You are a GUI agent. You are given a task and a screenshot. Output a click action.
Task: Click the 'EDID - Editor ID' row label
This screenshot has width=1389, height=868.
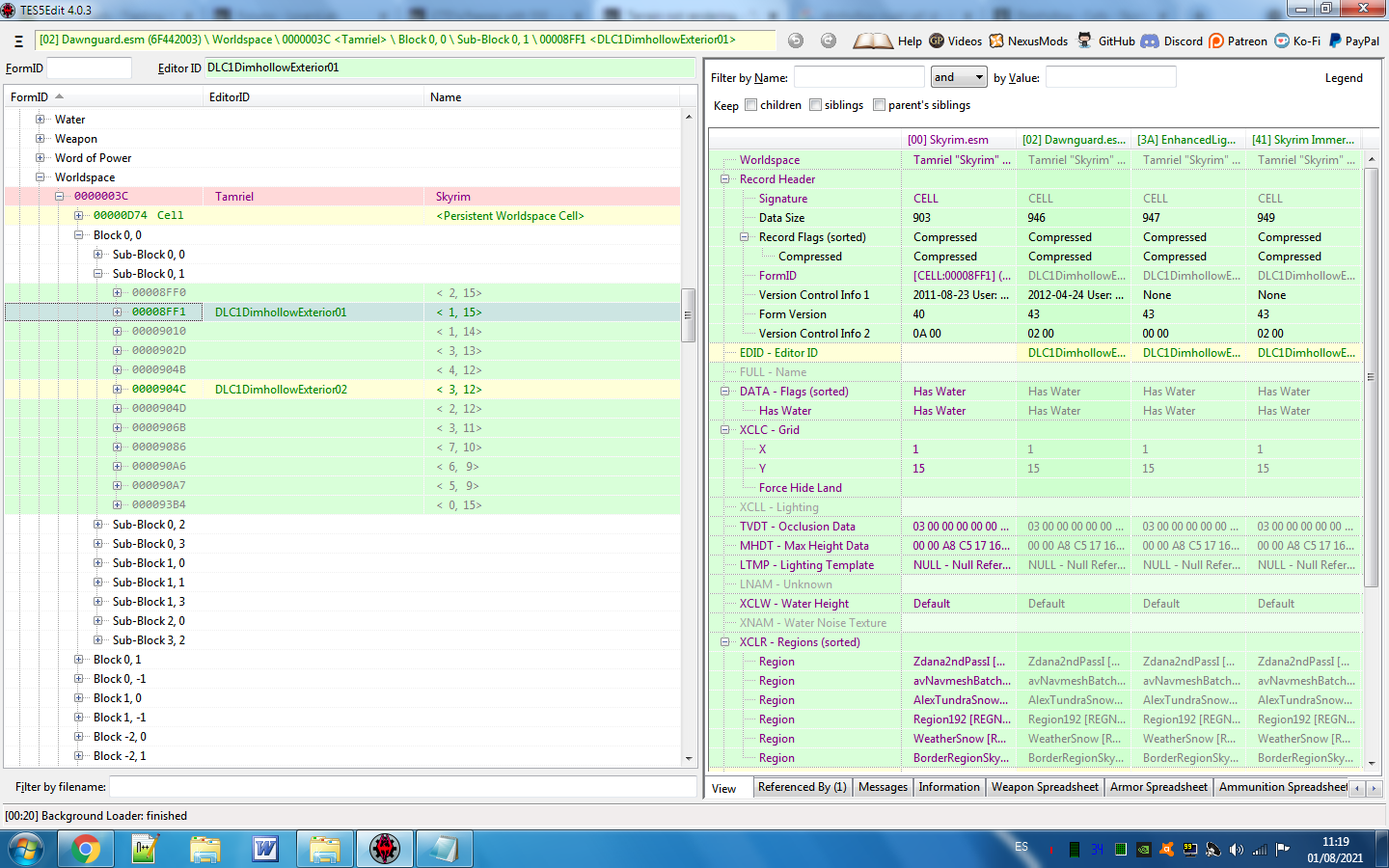pyautogui.click(x=778, y=353)
